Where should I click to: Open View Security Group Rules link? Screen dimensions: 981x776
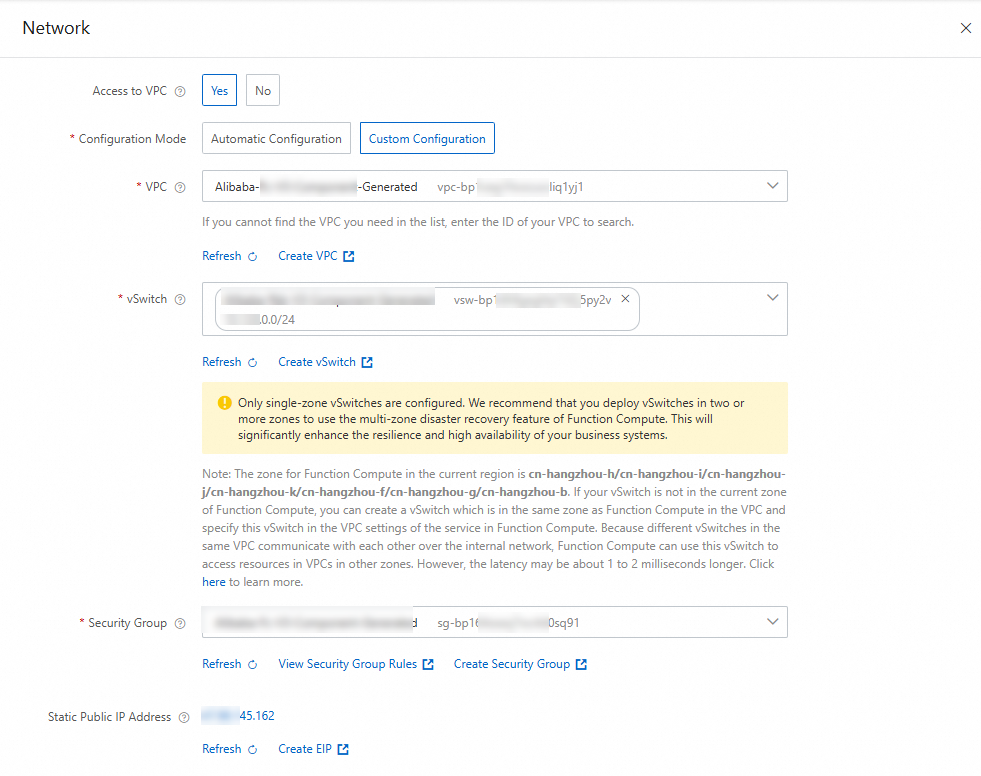point(347,664)
